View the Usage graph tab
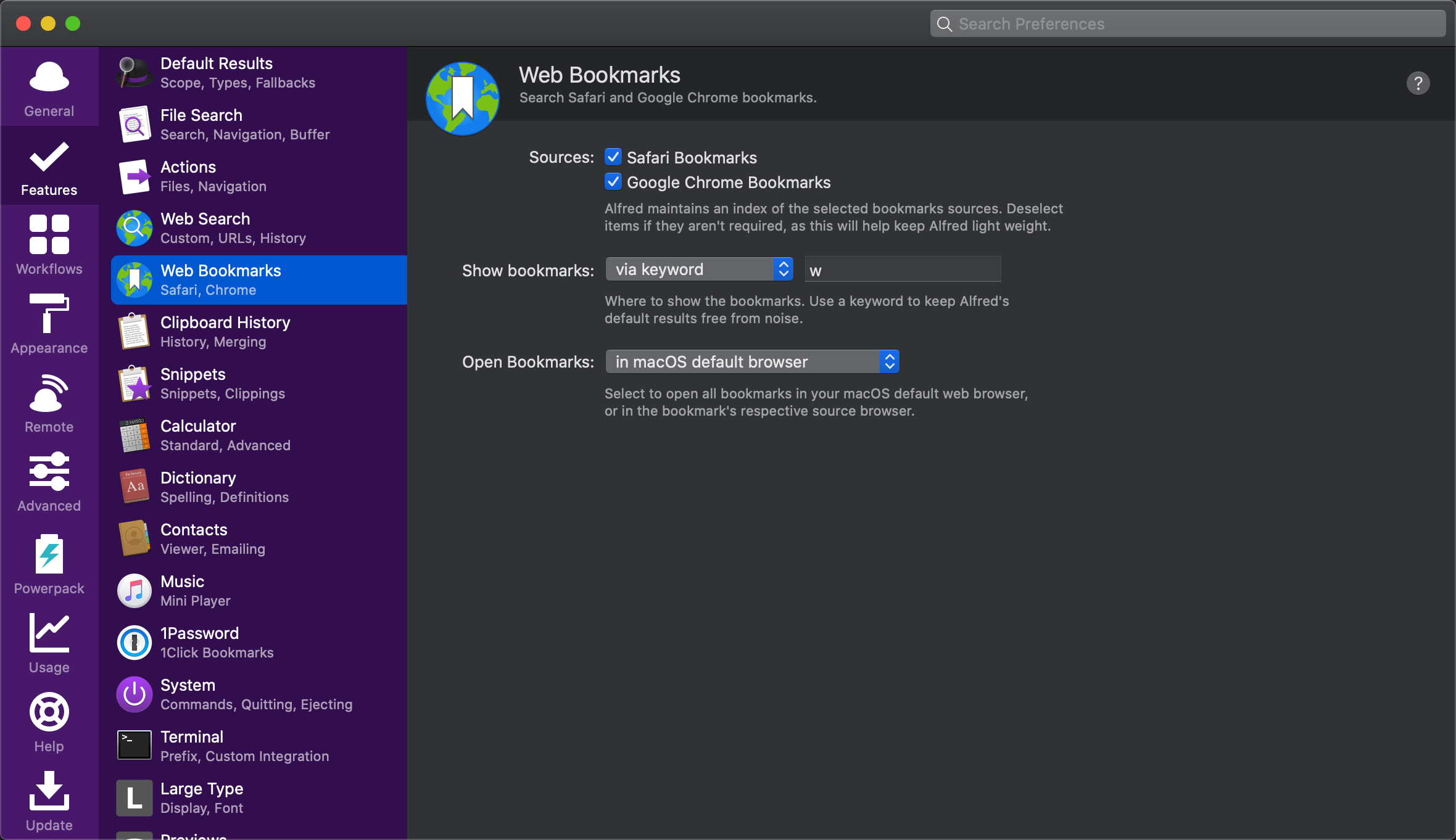 [49, 643]
